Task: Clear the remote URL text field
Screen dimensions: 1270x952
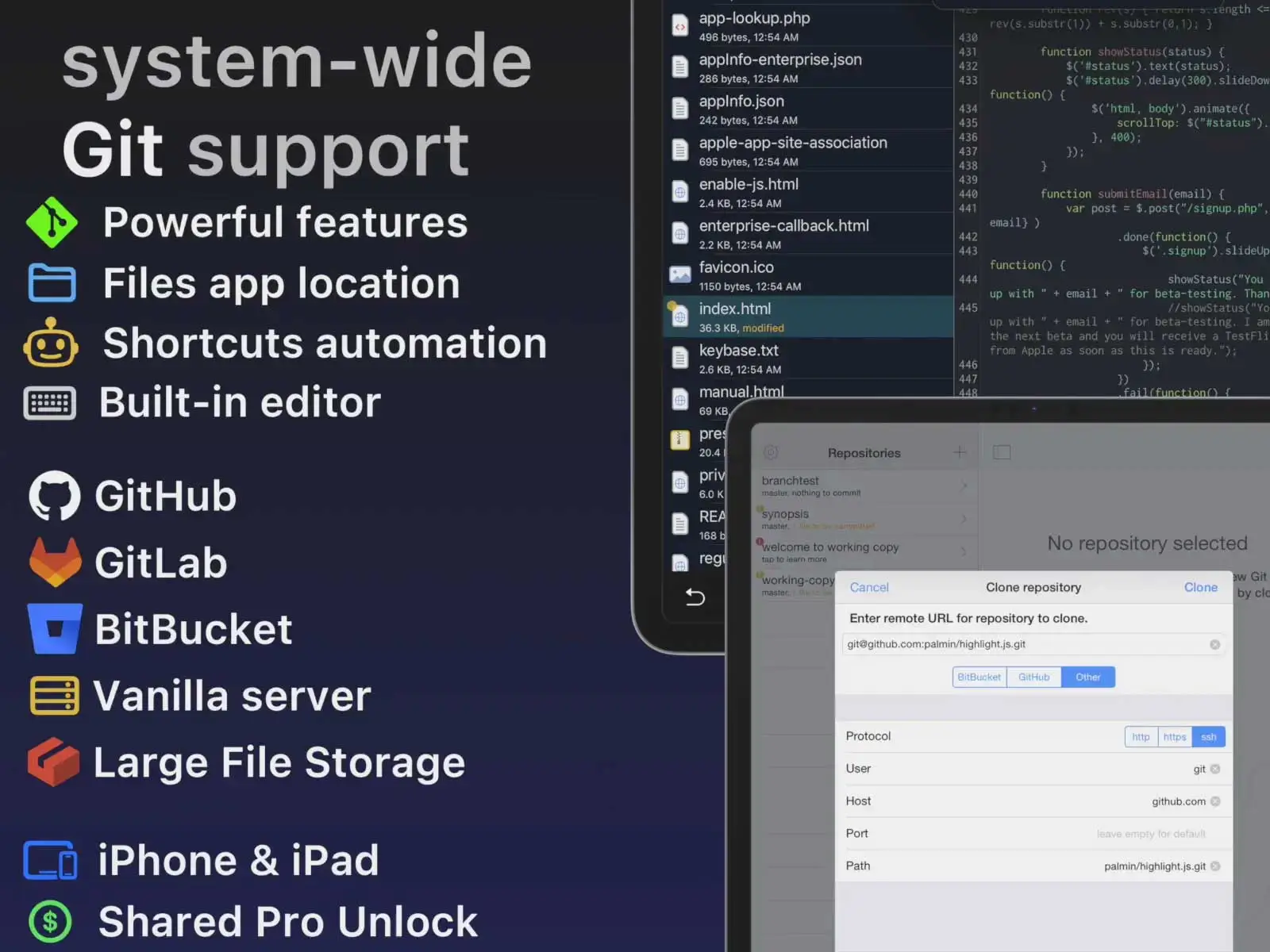Action: coord(1214,645)
